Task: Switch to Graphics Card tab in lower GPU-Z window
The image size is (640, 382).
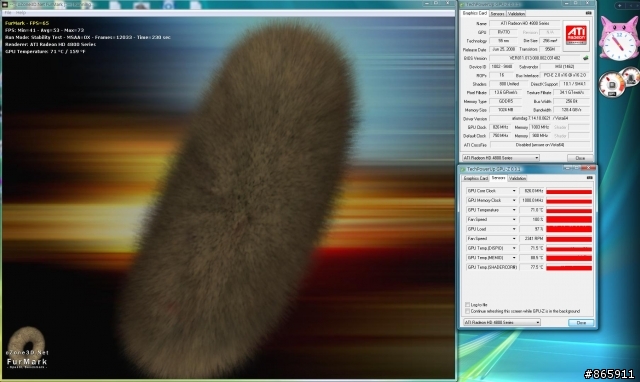Action: click(x=476, y=178)
